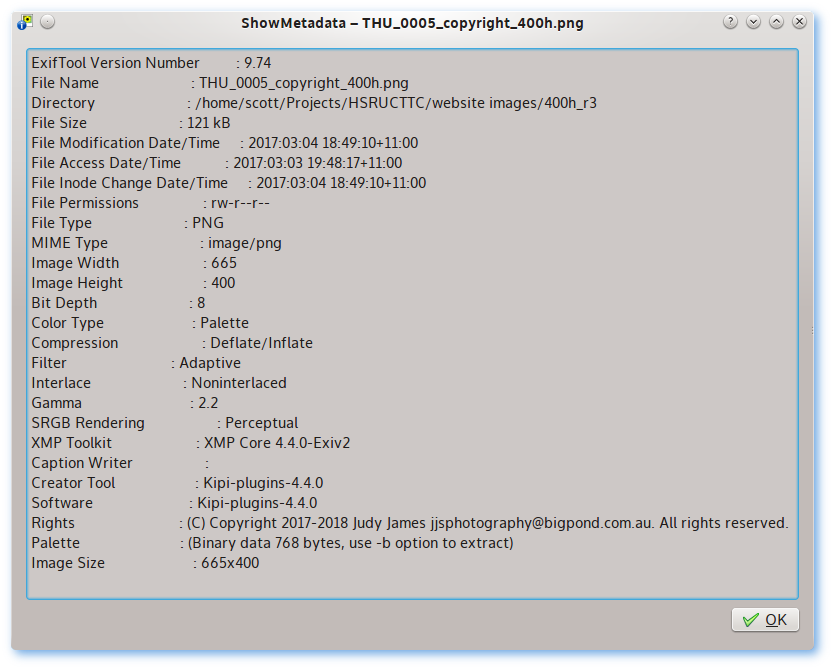
Task: Click the OK button
Action: [x=764, y=620]
